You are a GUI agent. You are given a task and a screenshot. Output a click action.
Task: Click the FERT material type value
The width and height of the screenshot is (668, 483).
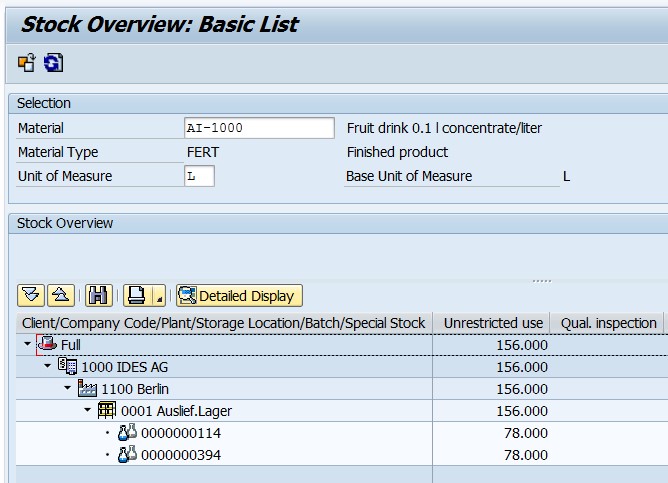(203, 152)
